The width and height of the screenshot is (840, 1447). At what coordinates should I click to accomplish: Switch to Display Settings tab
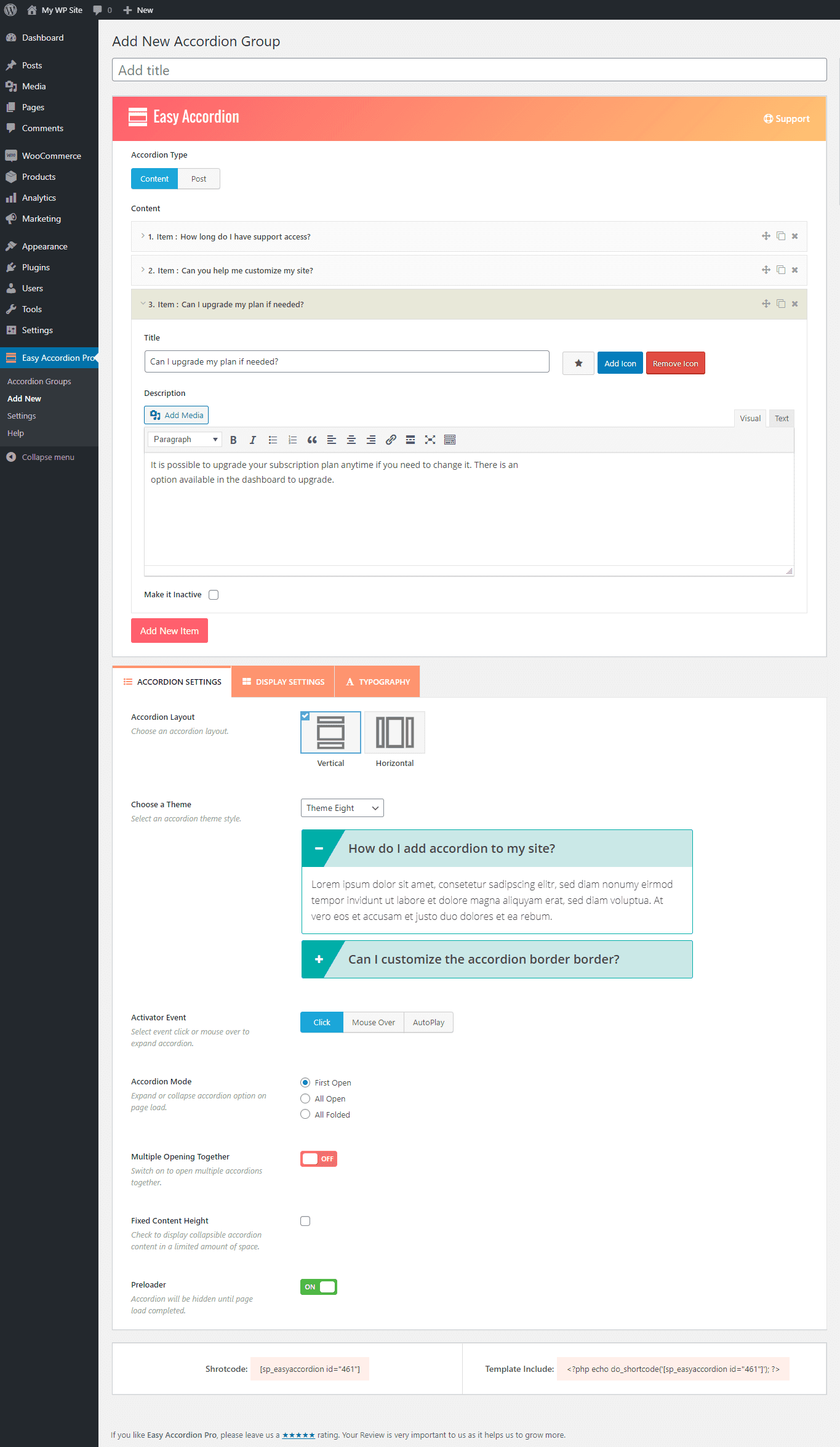[283, 682]
